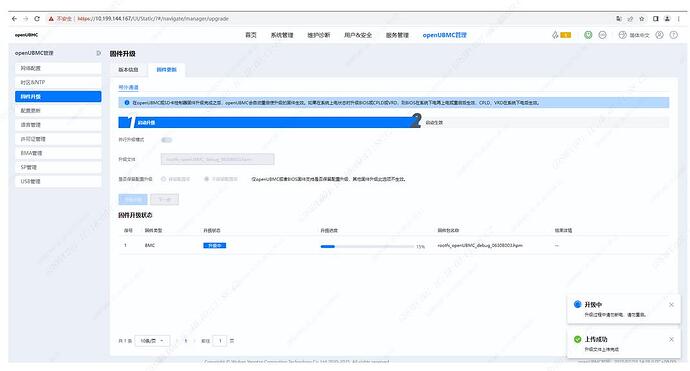Click the light blue start upgrade button

pyautogui.click(x=132, y=199)
